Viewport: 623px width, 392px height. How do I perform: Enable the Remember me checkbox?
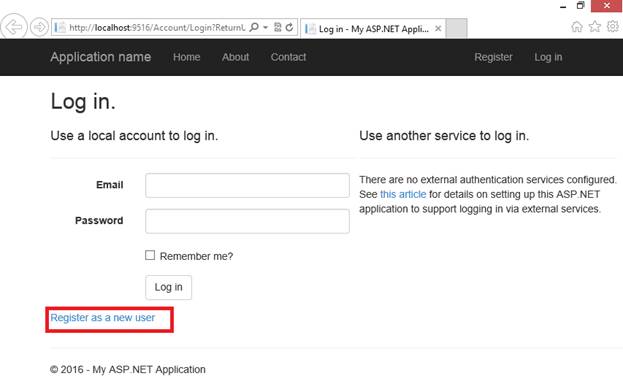150,255
